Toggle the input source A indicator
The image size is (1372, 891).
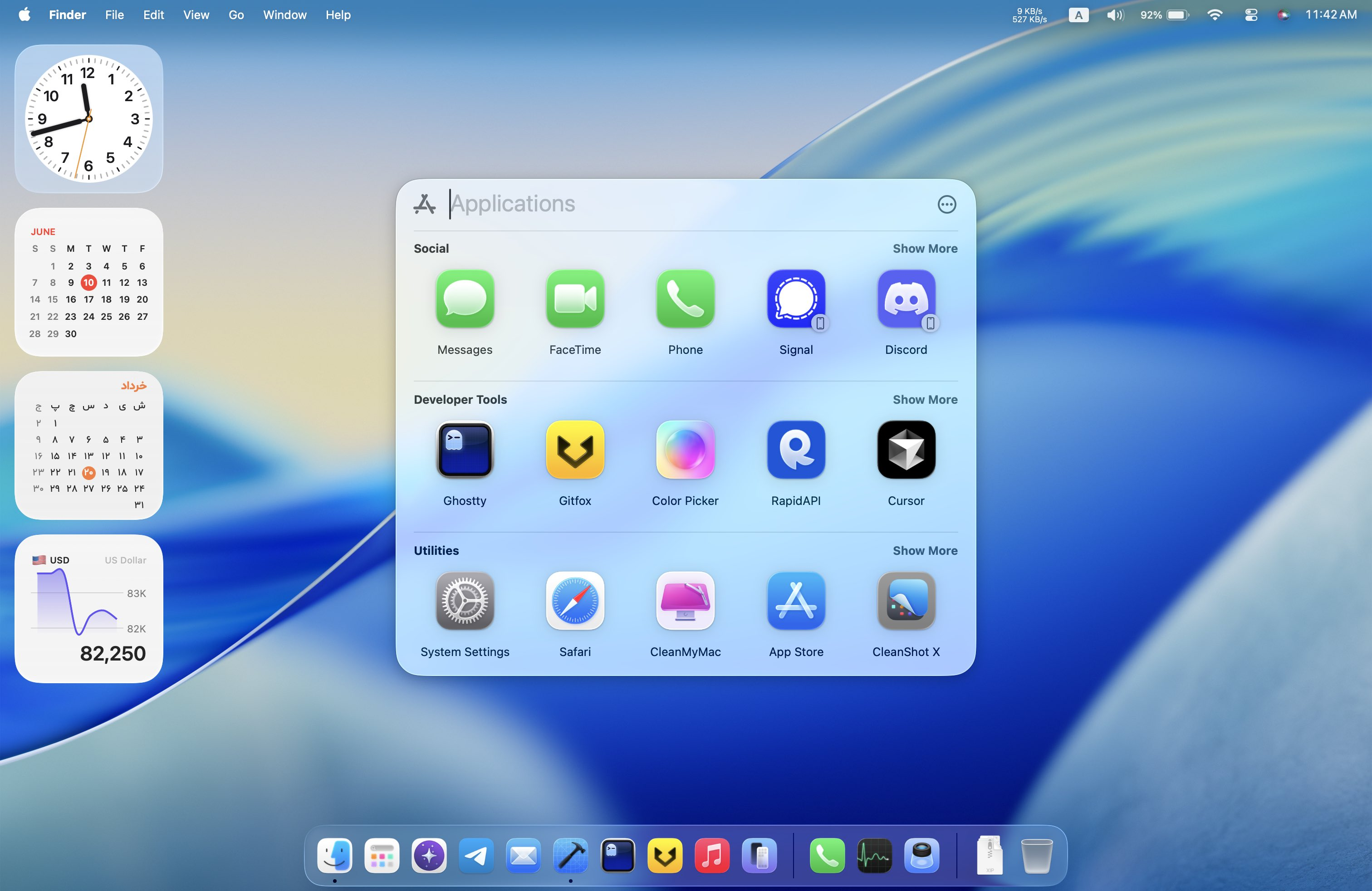1078,15
